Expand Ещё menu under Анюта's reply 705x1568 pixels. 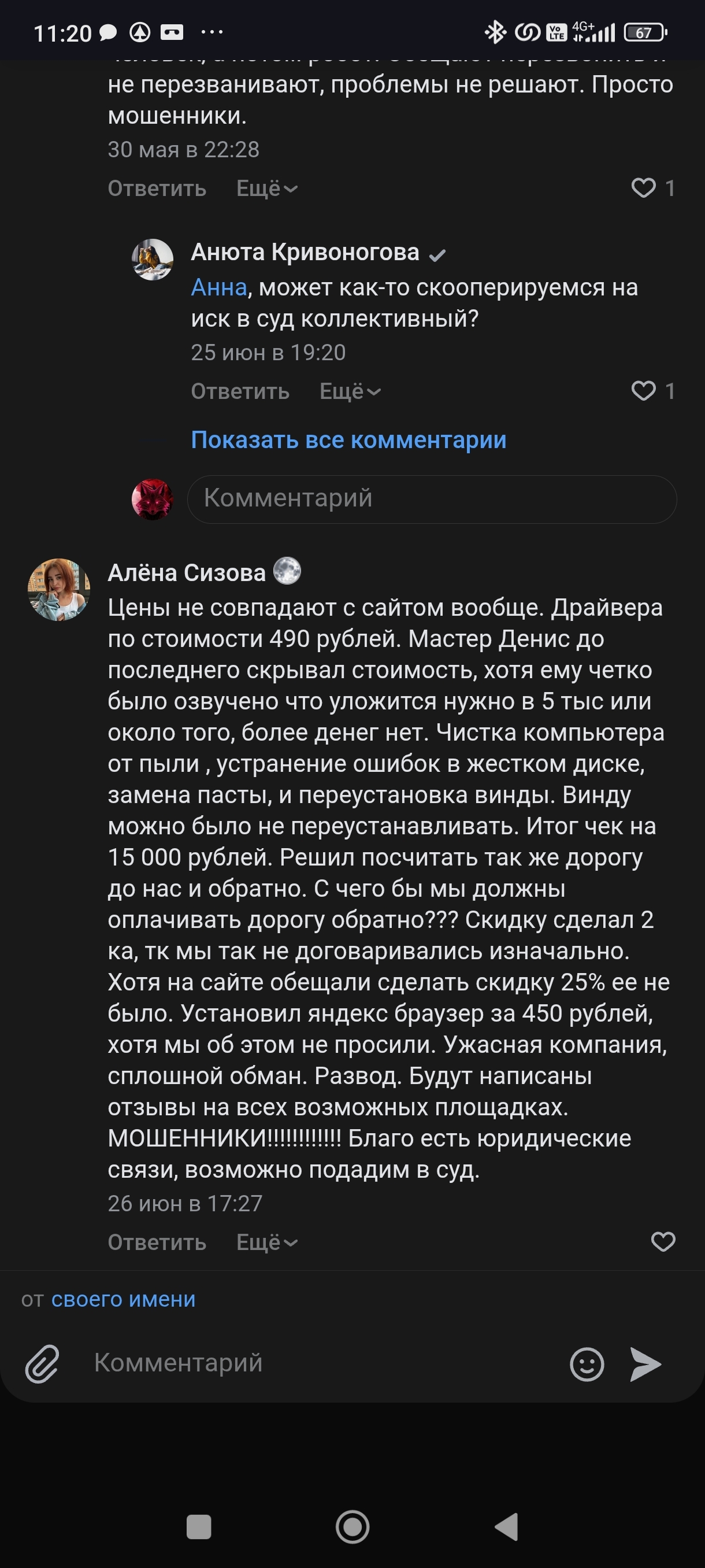(350, 391)
